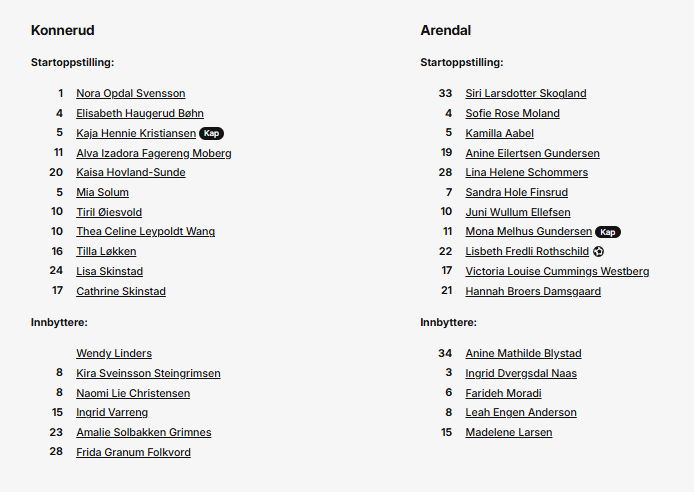
Task: Open Kaisa Hovland-Sunde player page
Action: (x=131, y=172)
